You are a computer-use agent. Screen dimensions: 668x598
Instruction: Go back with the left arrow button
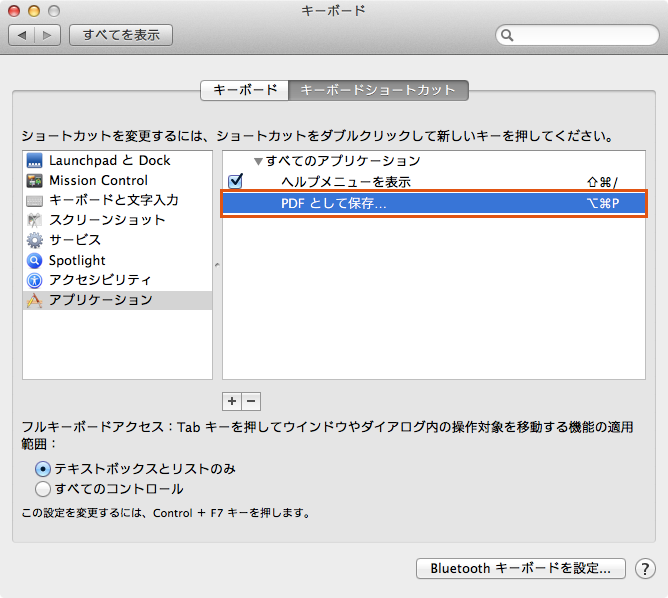pyautogui.click(x=22, y=35)
